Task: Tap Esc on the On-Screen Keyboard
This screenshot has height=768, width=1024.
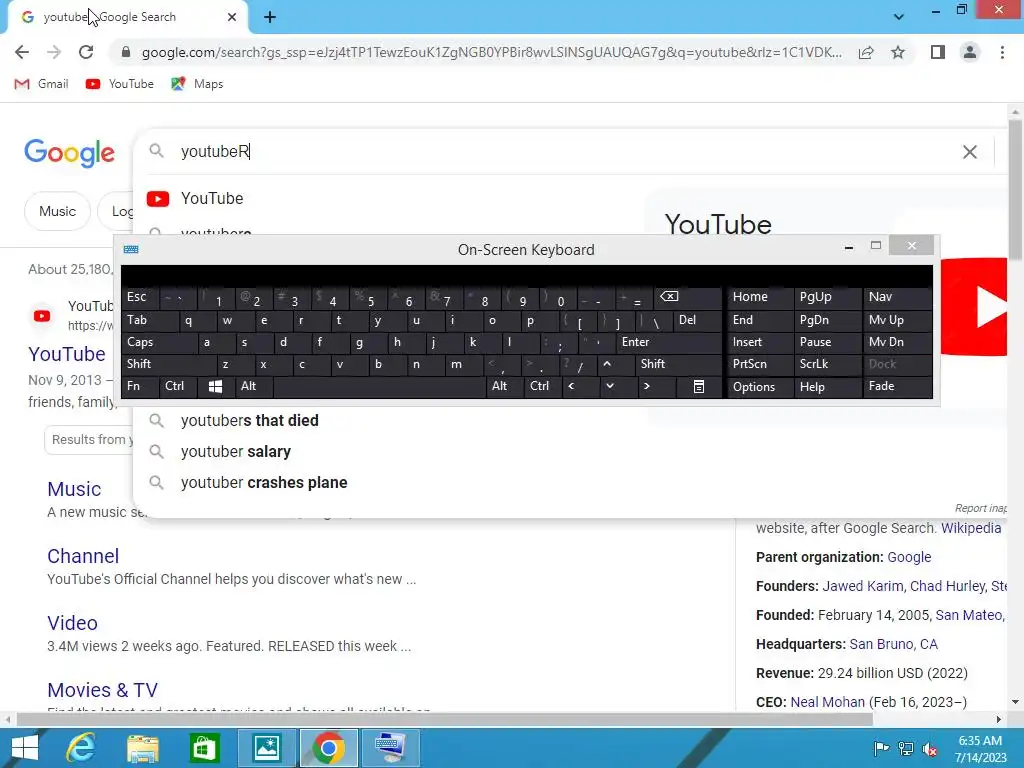Action: (x=139, y=298)
